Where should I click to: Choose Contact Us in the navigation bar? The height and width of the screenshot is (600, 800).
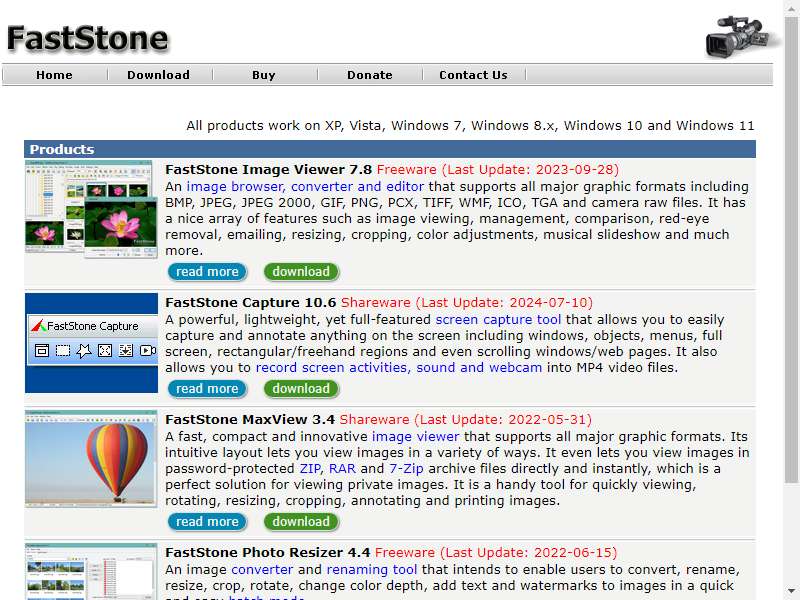click(x=473, y=75)
